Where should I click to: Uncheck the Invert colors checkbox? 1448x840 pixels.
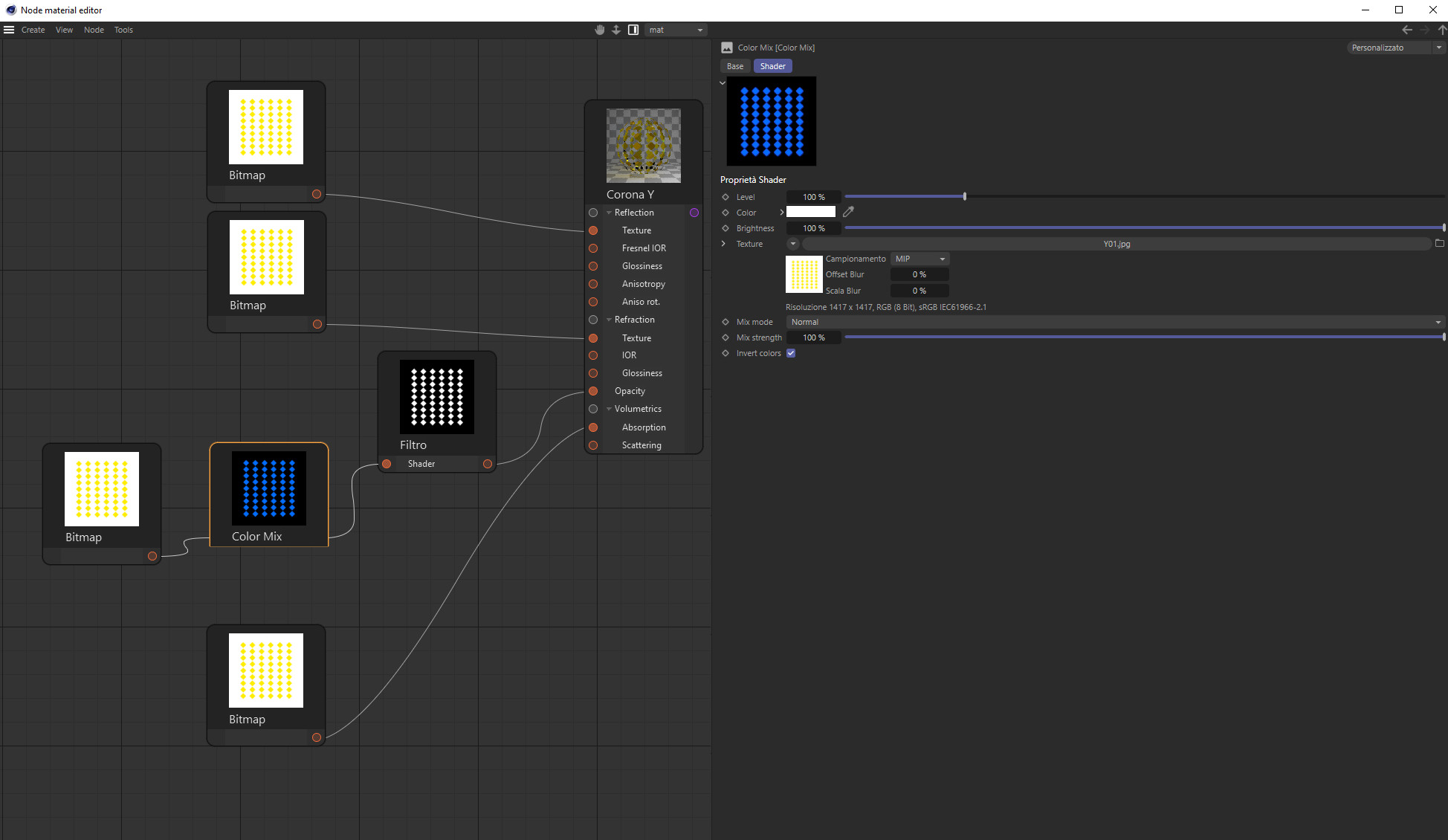[791, 353]
